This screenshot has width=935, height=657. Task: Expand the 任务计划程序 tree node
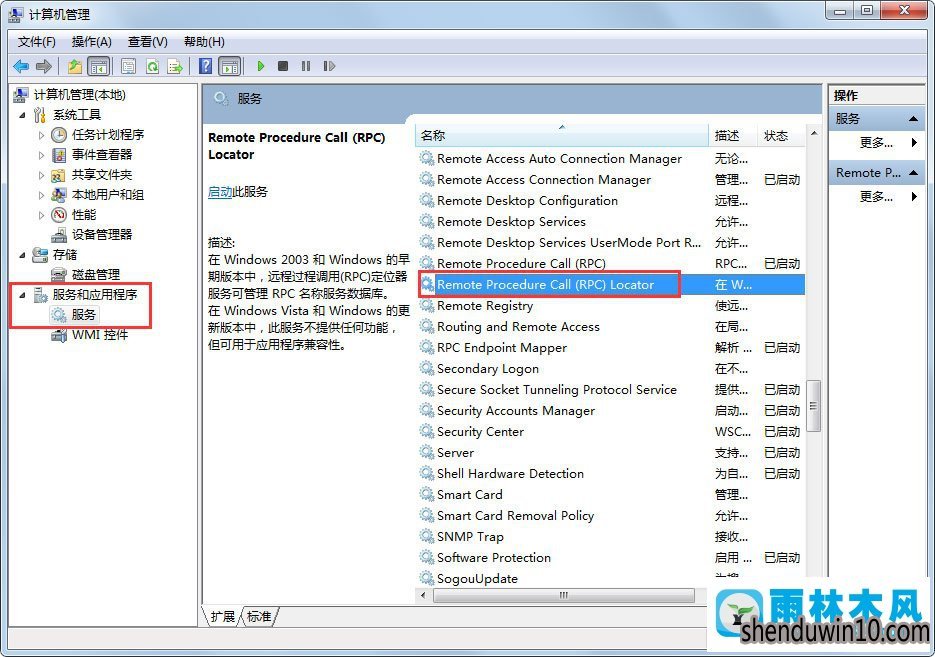click(41, 135)
